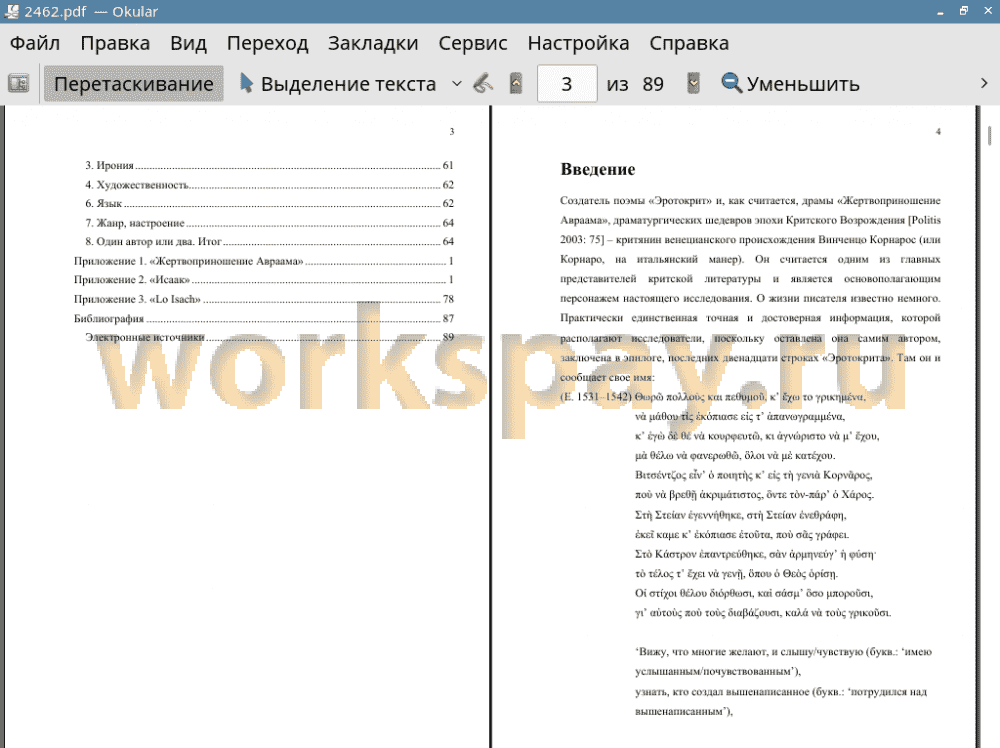Screen dimensions: 1000x748
Task: Open the Справка menu
Action: tap(689, 43)
